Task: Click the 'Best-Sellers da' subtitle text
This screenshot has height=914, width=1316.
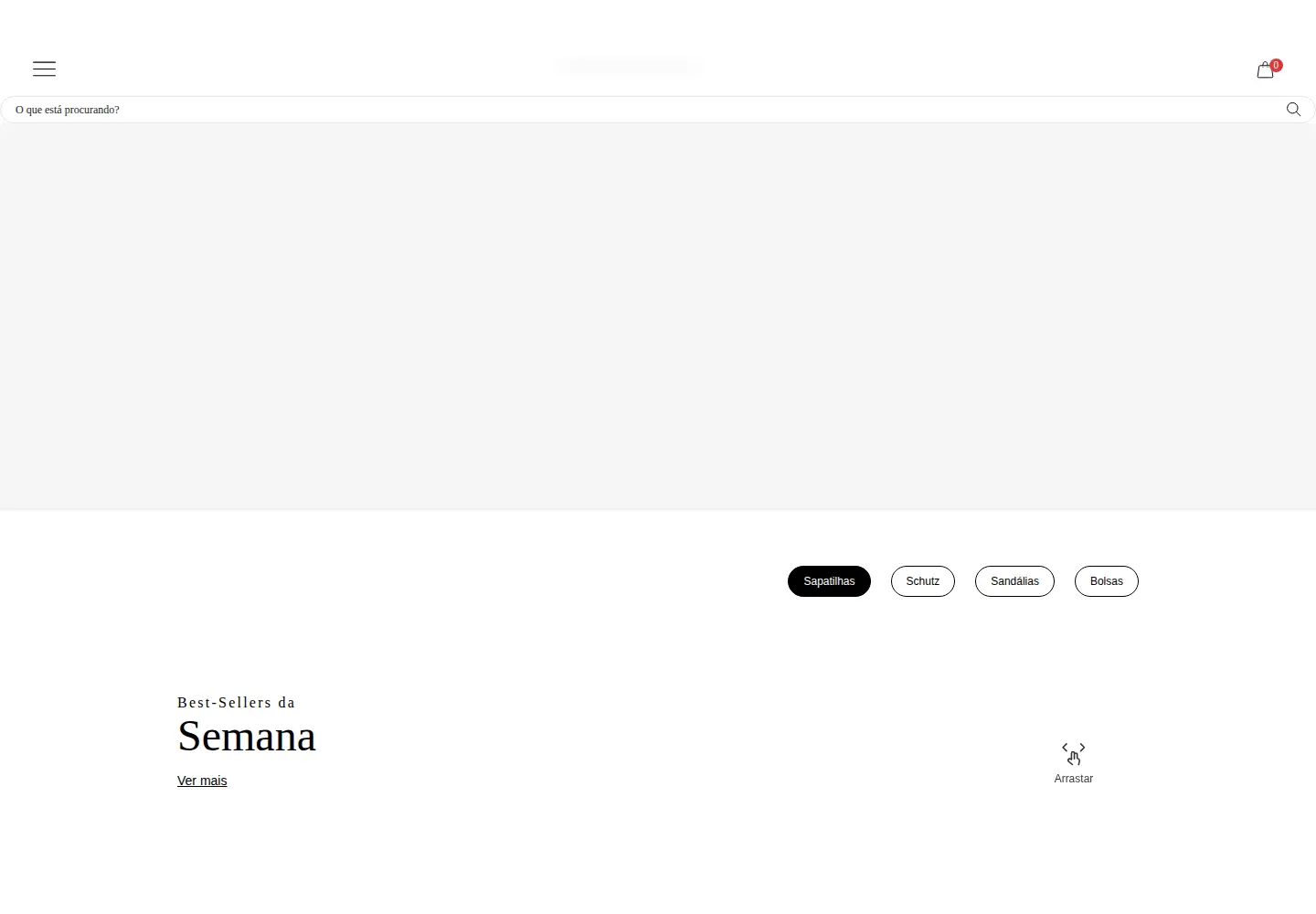Action: 236,702
